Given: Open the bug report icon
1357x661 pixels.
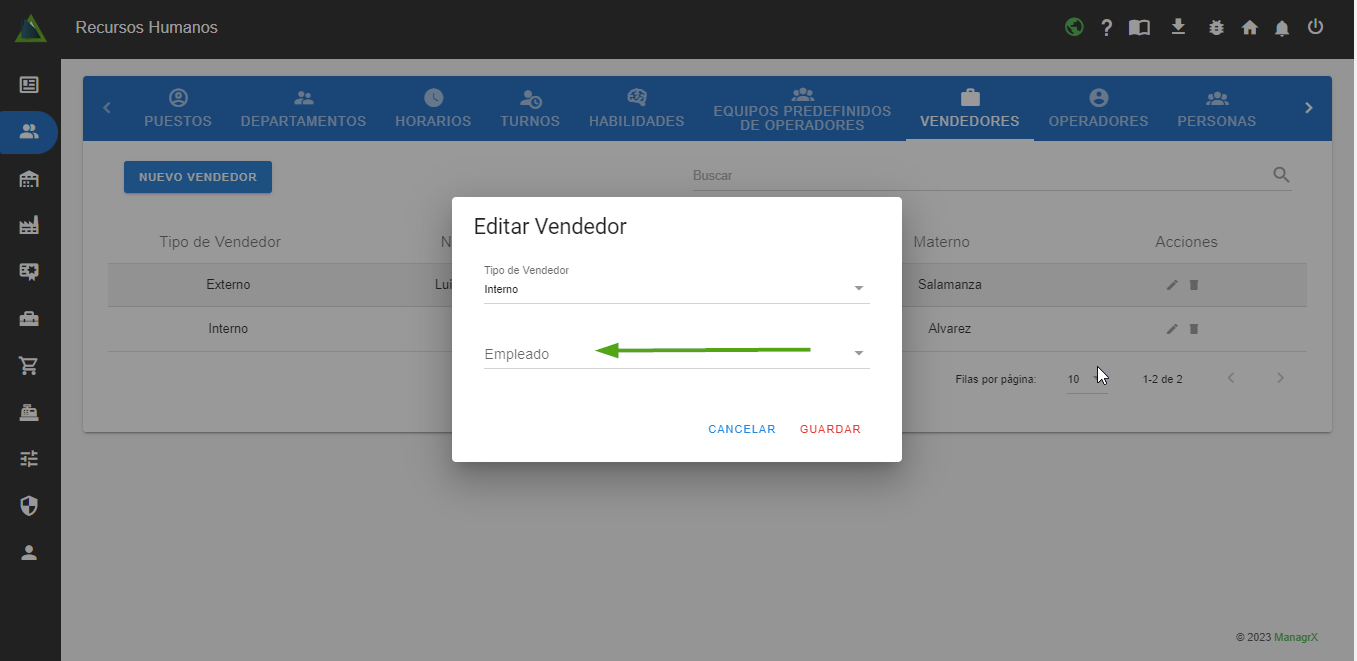Looking at the screenshot, I should (1216, 28).
